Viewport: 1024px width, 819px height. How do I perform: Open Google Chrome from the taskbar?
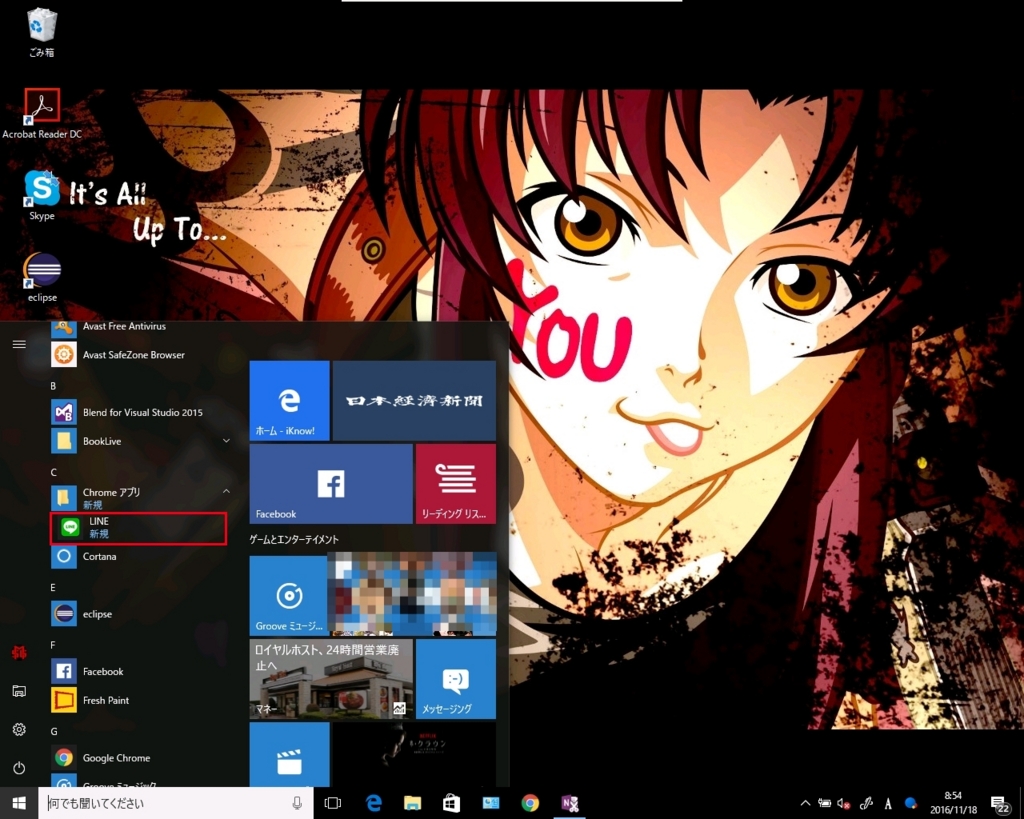pos(530,803)
